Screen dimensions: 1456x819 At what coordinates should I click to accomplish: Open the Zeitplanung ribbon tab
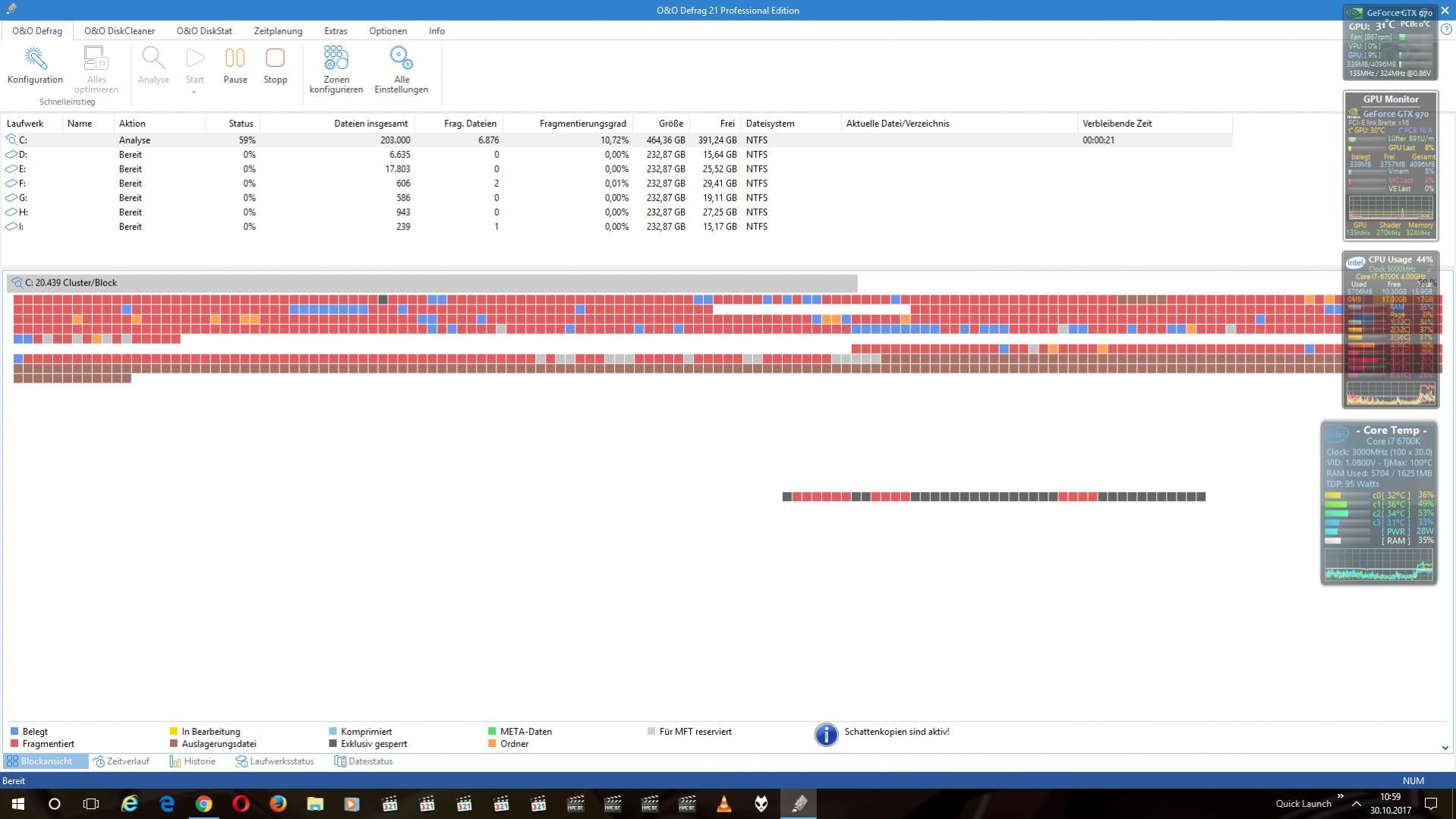tap(278, 31)
